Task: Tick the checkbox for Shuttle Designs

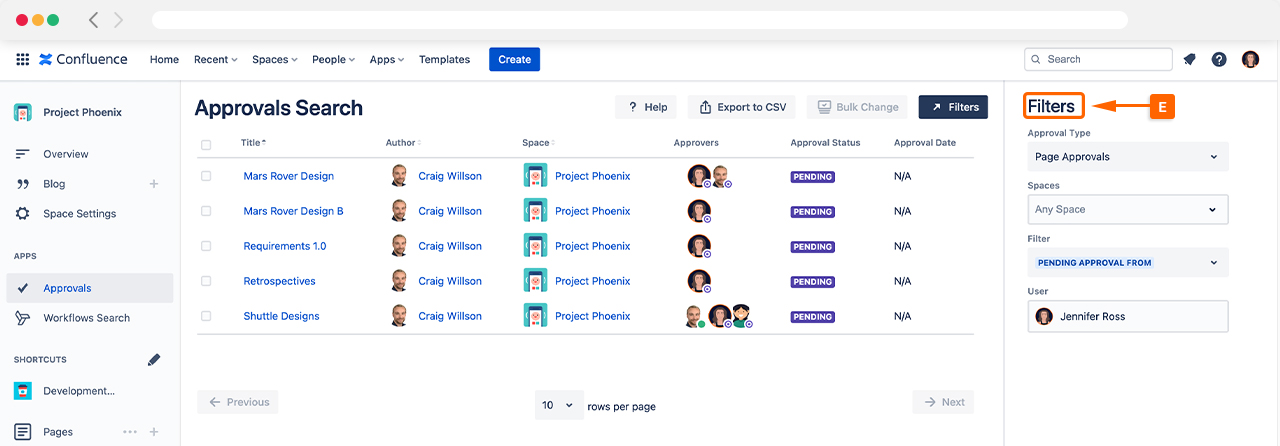Action: click(x=206, y=316)
